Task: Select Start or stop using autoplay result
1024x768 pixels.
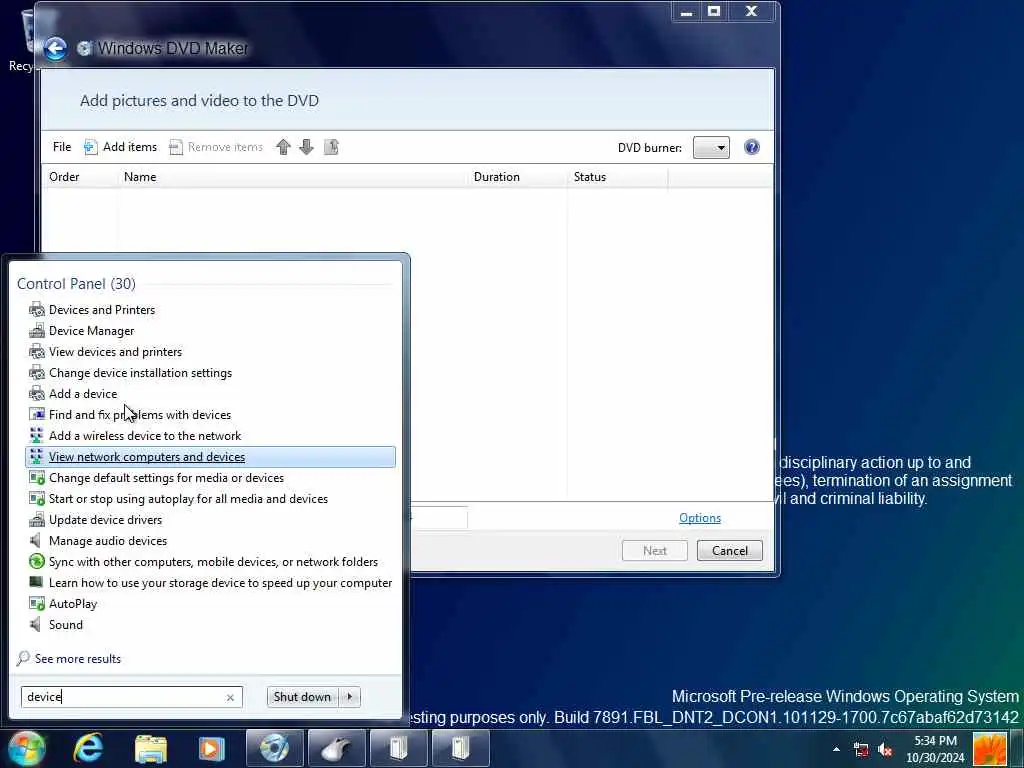Action: click(210, 498)
